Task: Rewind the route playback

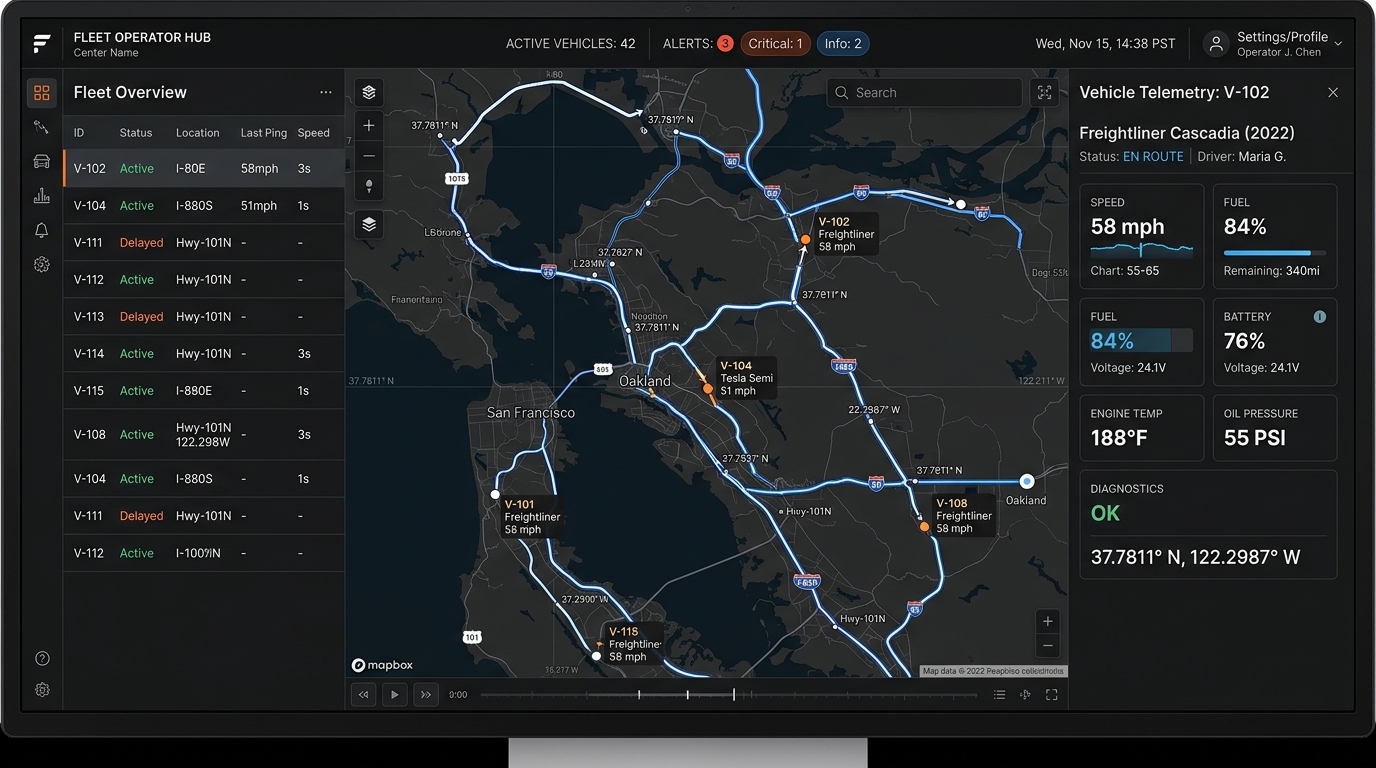Action: click(x=363, y=695)
